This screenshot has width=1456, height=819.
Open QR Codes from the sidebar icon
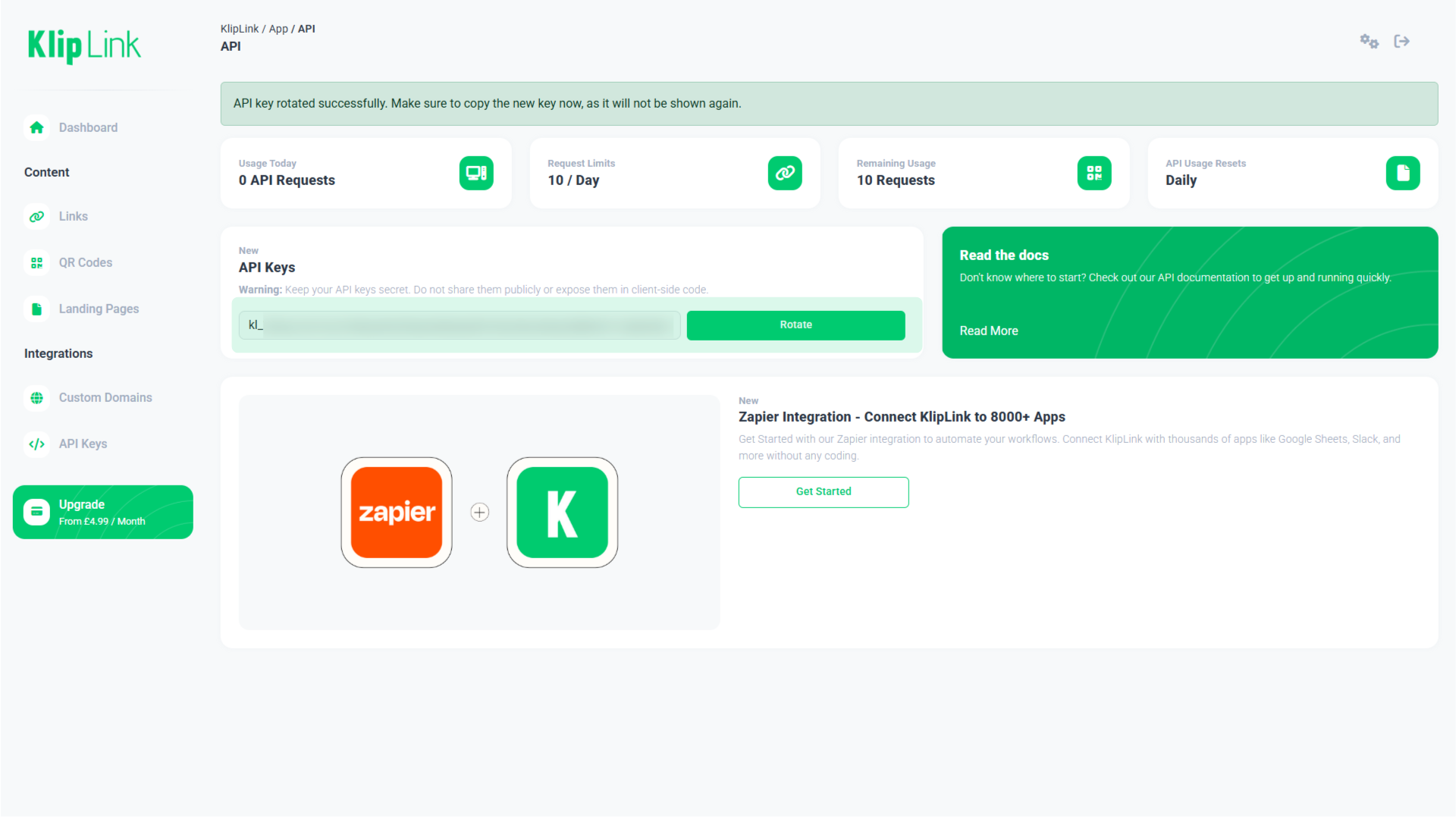coord(36,262)
